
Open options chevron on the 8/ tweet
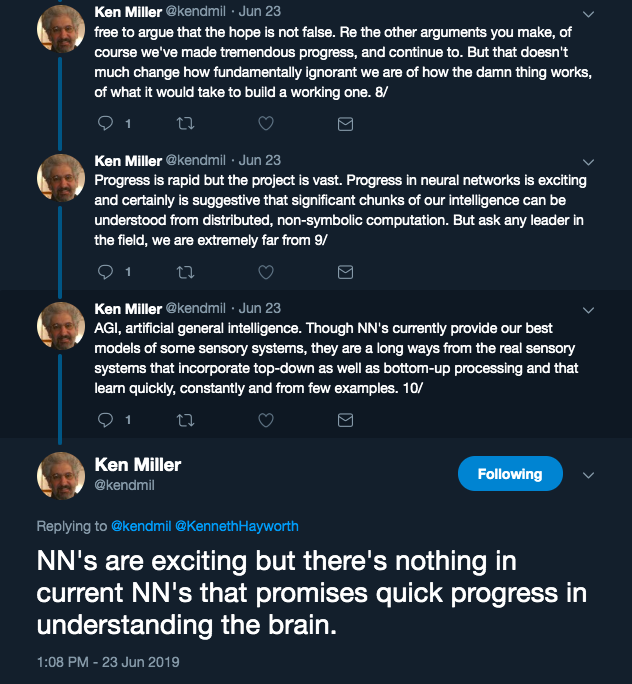click(x=588, y=14)
